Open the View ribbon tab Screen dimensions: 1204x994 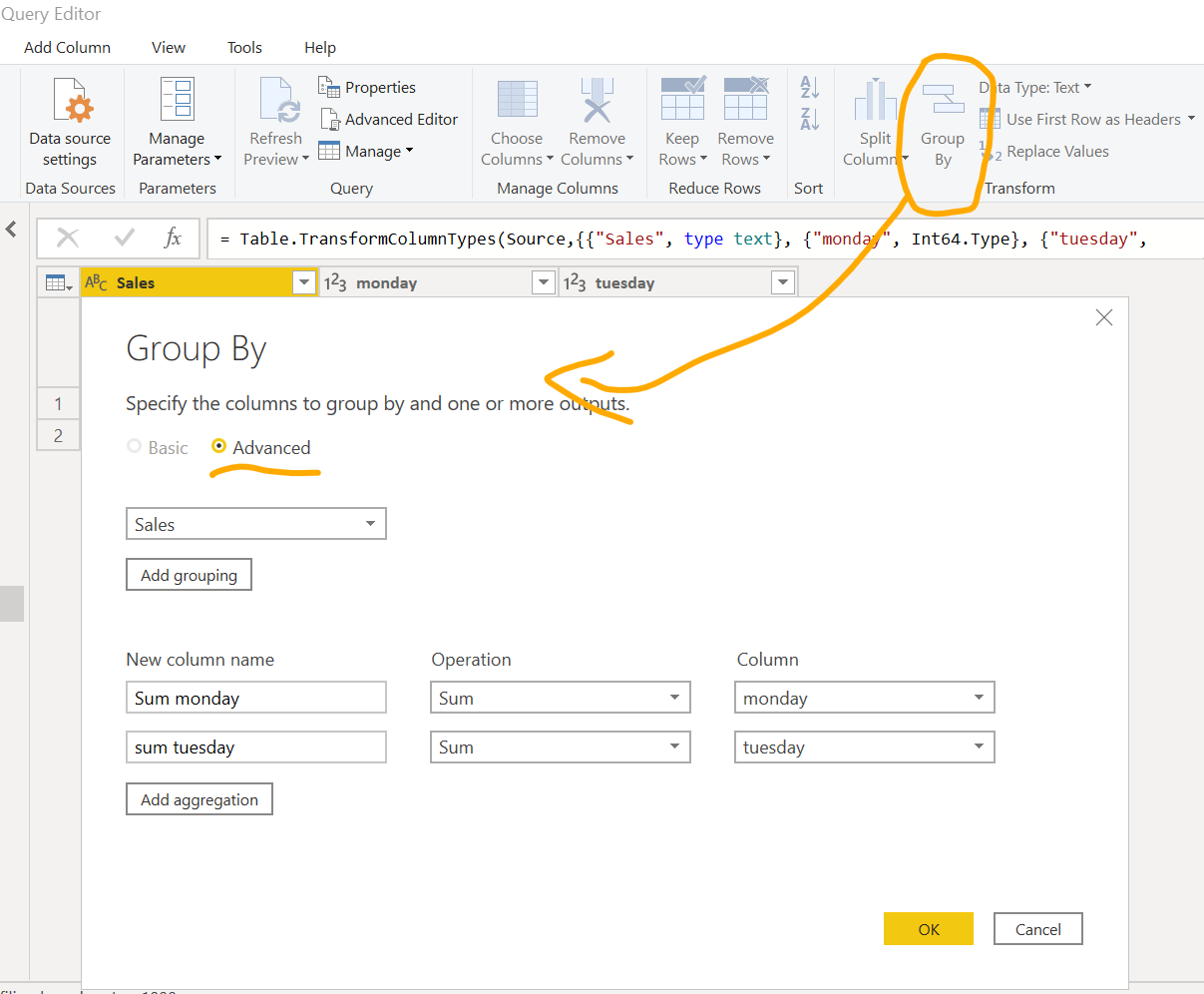[x=169, y=47]
